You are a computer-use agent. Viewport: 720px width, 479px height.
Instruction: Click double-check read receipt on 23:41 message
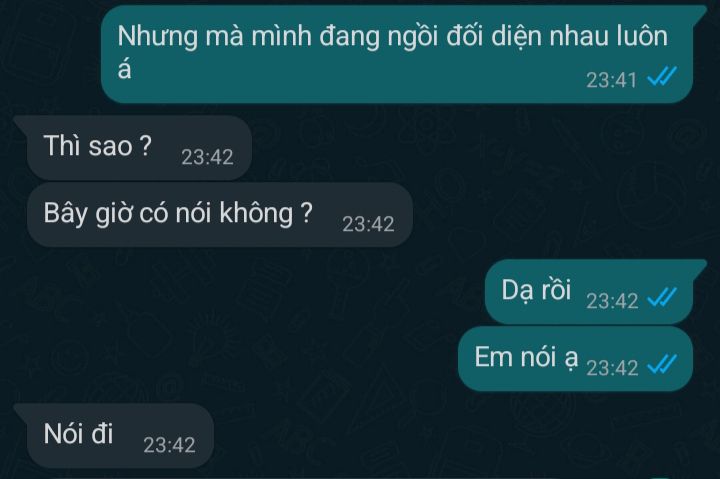[662, 77]
